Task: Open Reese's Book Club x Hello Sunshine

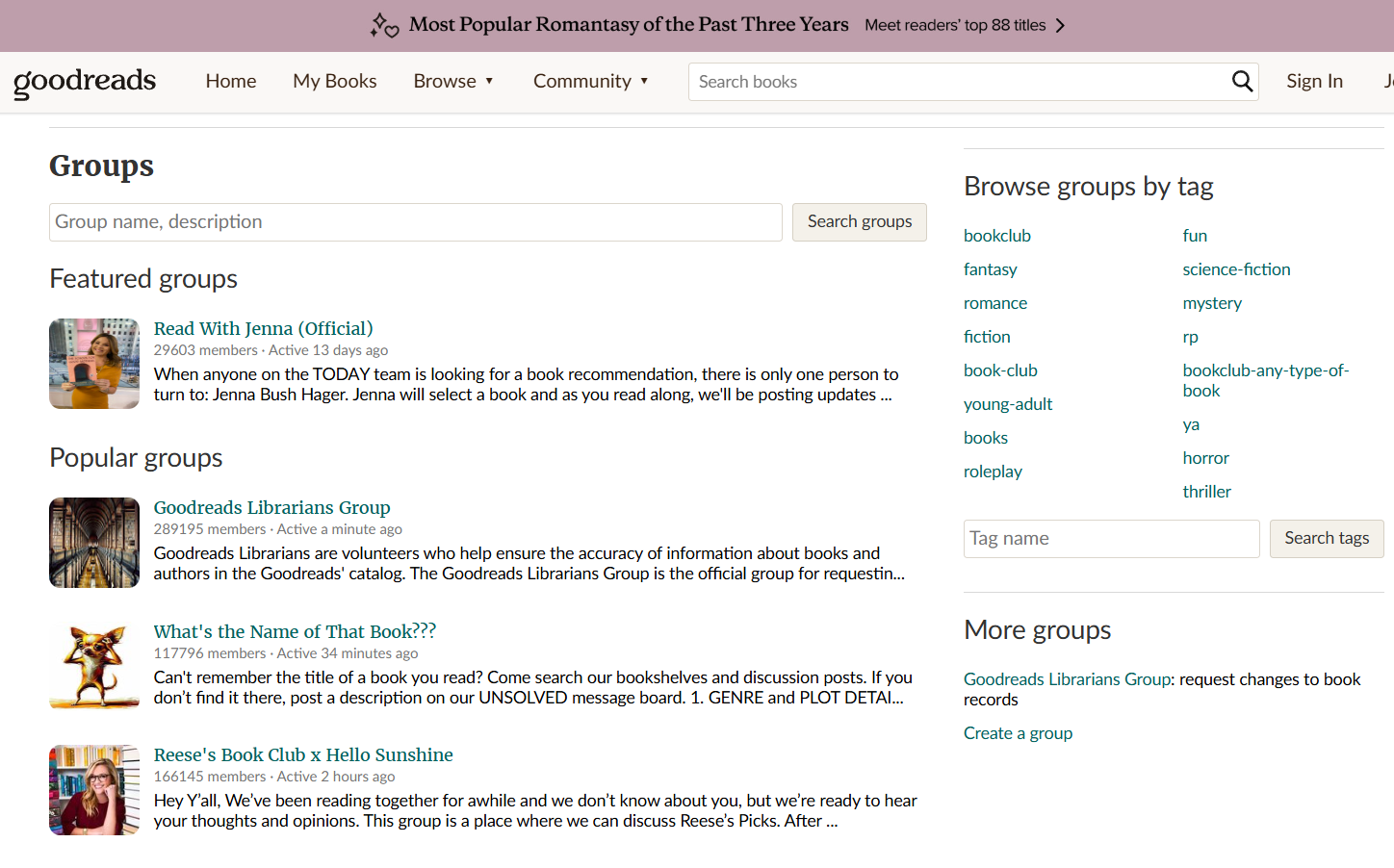Action: click(x=303, y=755)
